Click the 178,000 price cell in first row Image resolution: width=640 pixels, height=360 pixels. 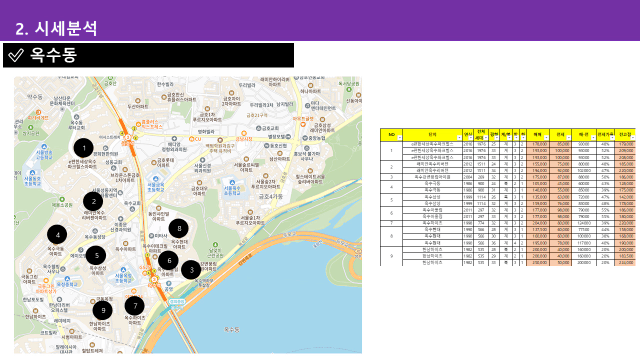(538, 144)
